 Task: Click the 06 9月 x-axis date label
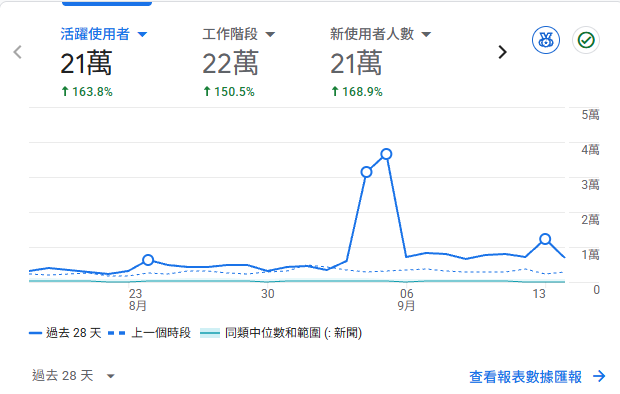pos(406,299)
